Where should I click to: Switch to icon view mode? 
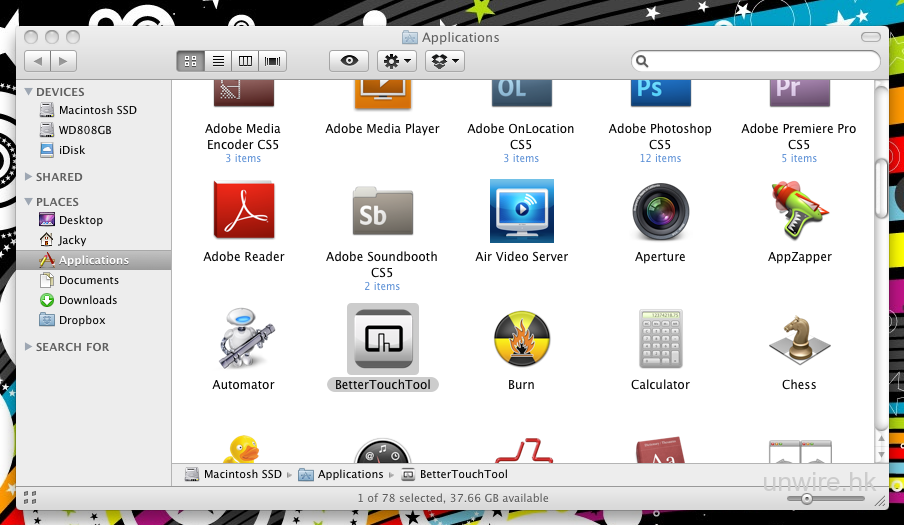tap(190, 61)
